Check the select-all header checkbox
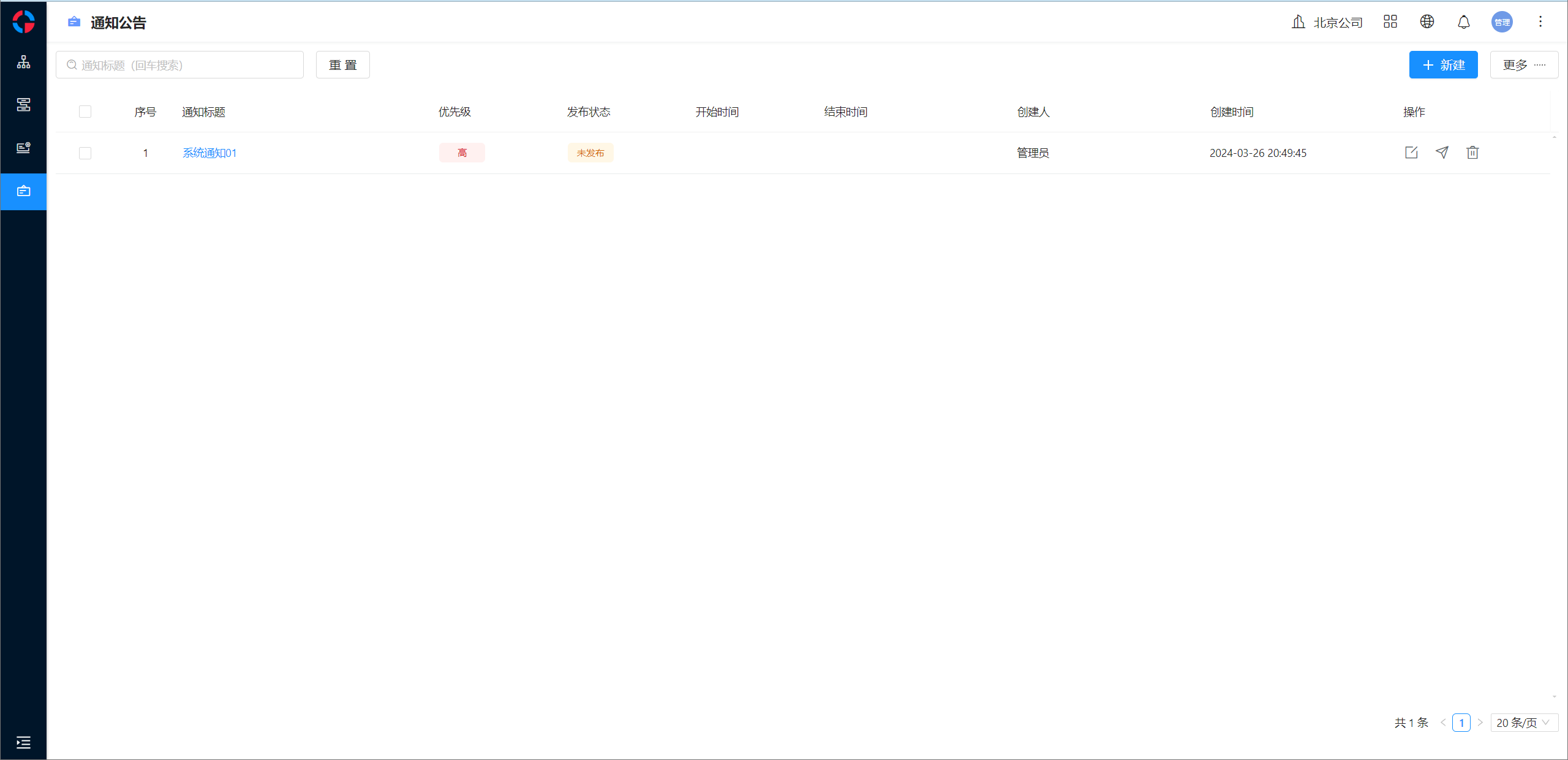This screenshot has height=760, width=1568. coord(85,112)
